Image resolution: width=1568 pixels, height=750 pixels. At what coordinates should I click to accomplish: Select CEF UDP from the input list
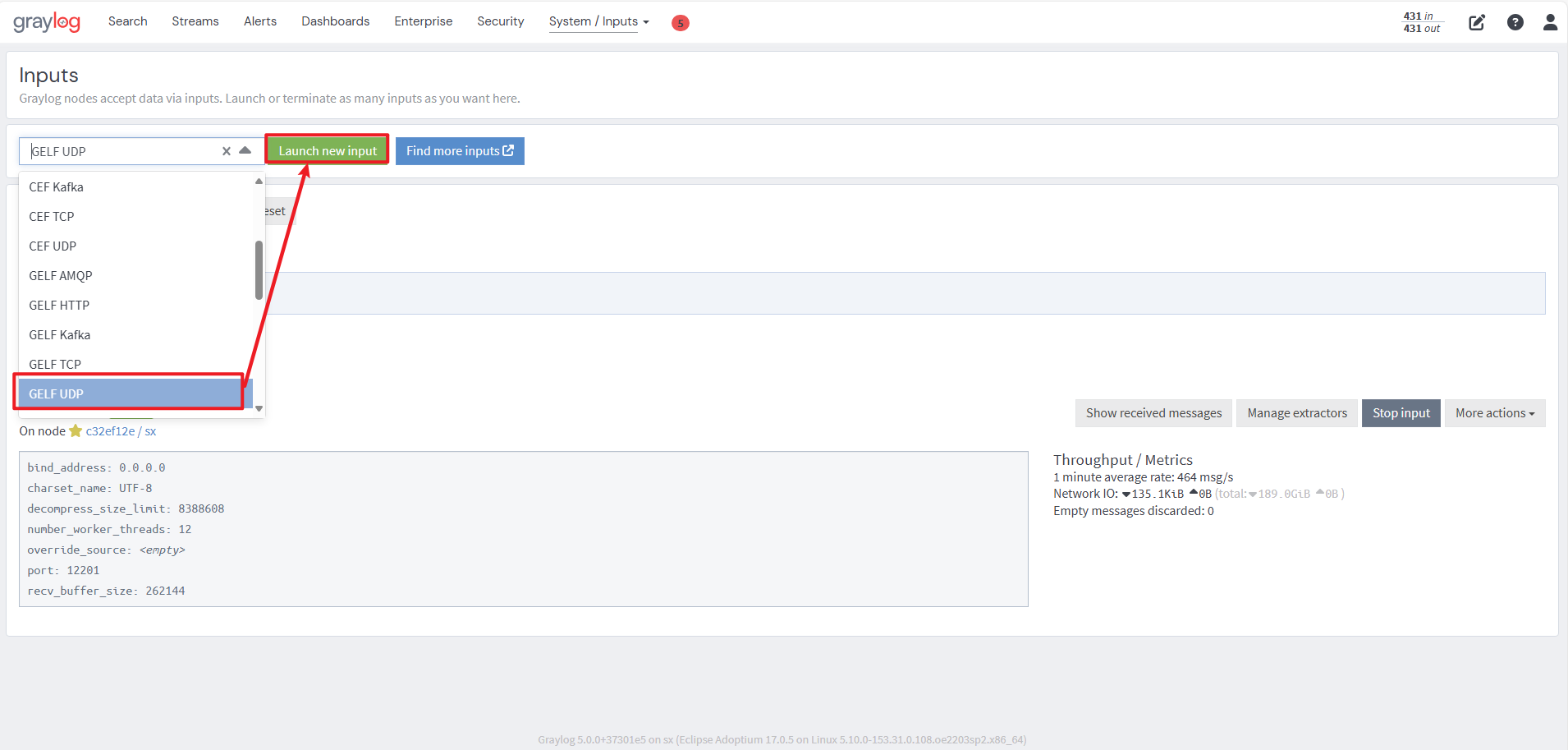point(136,246)
